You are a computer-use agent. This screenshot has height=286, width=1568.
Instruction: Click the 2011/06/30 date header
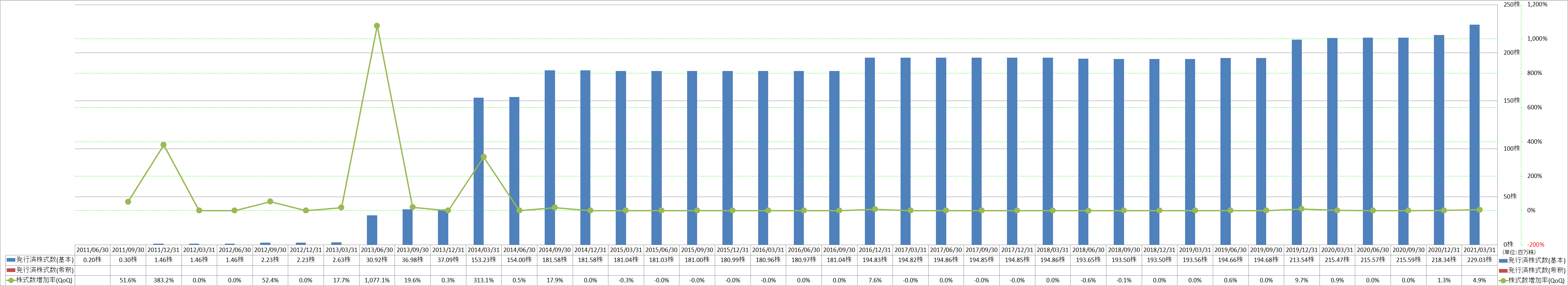coord(92,250)
